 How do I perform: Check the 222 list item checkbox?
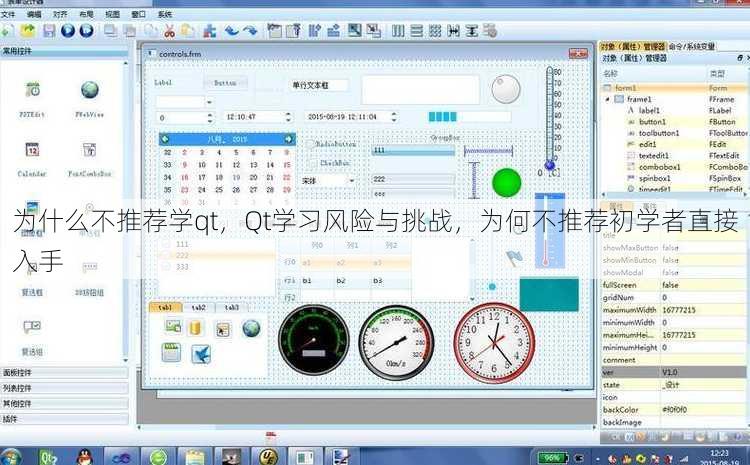[x=166, y=255]
